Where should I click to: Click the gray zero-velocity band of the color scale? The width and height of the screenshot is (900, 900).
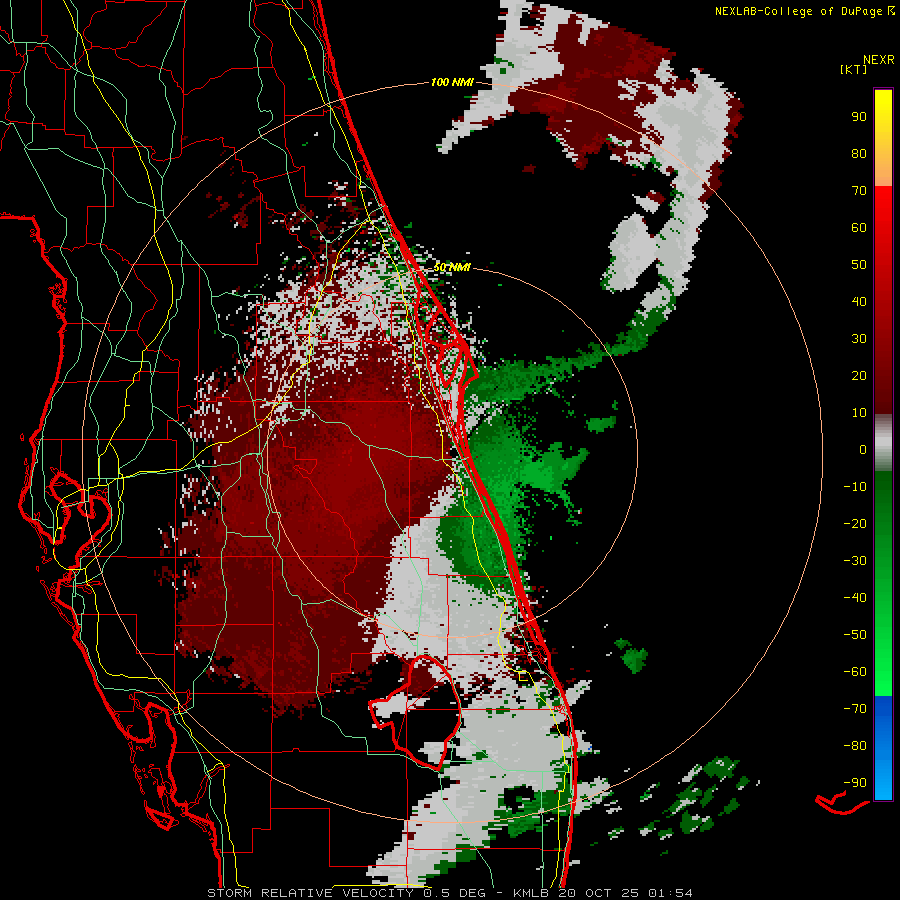coord(883,443)
